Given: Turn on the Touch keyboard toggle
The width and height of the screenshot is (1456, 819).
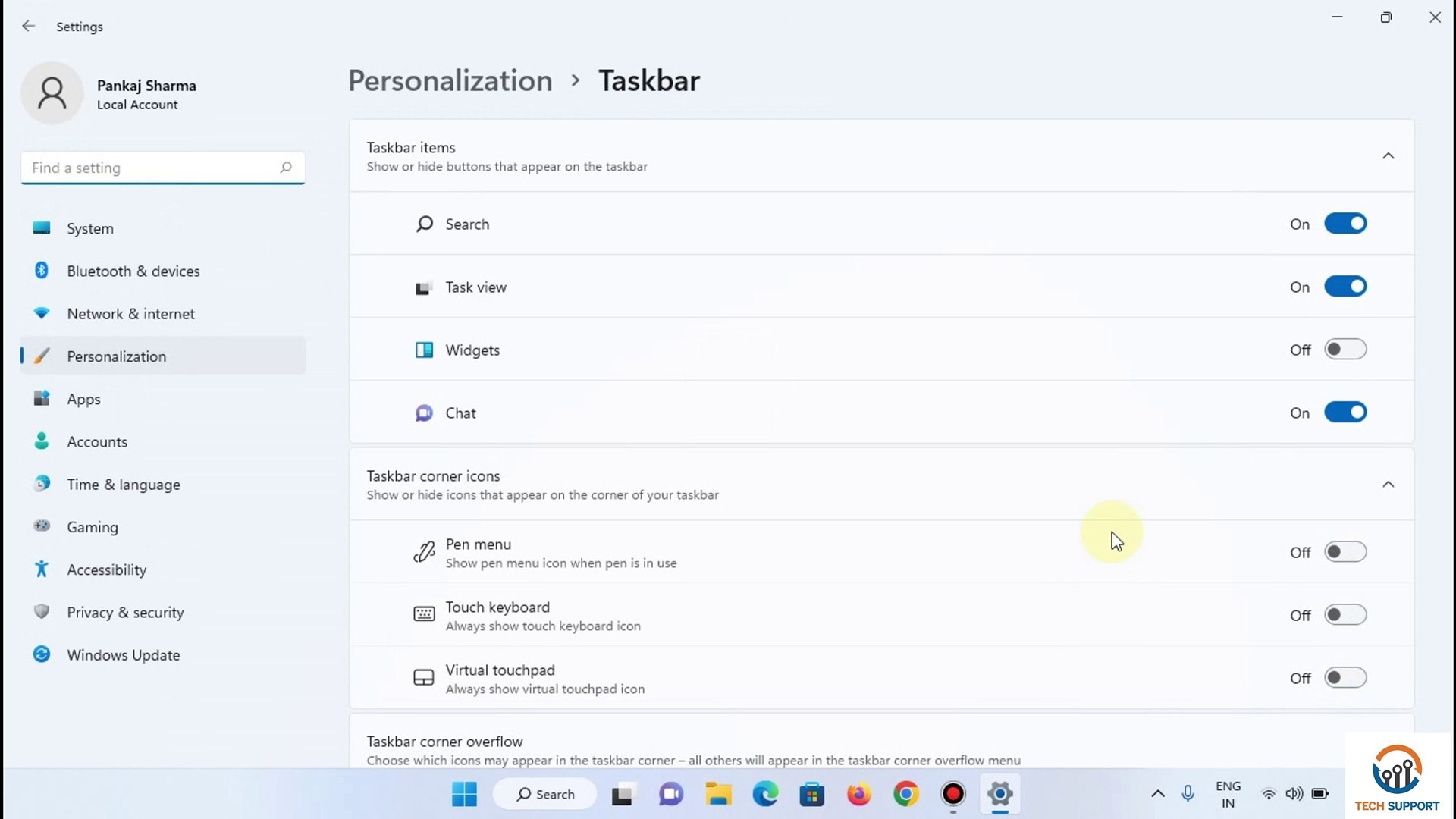Looking at the screenshot, I should tap(1345, 615).
